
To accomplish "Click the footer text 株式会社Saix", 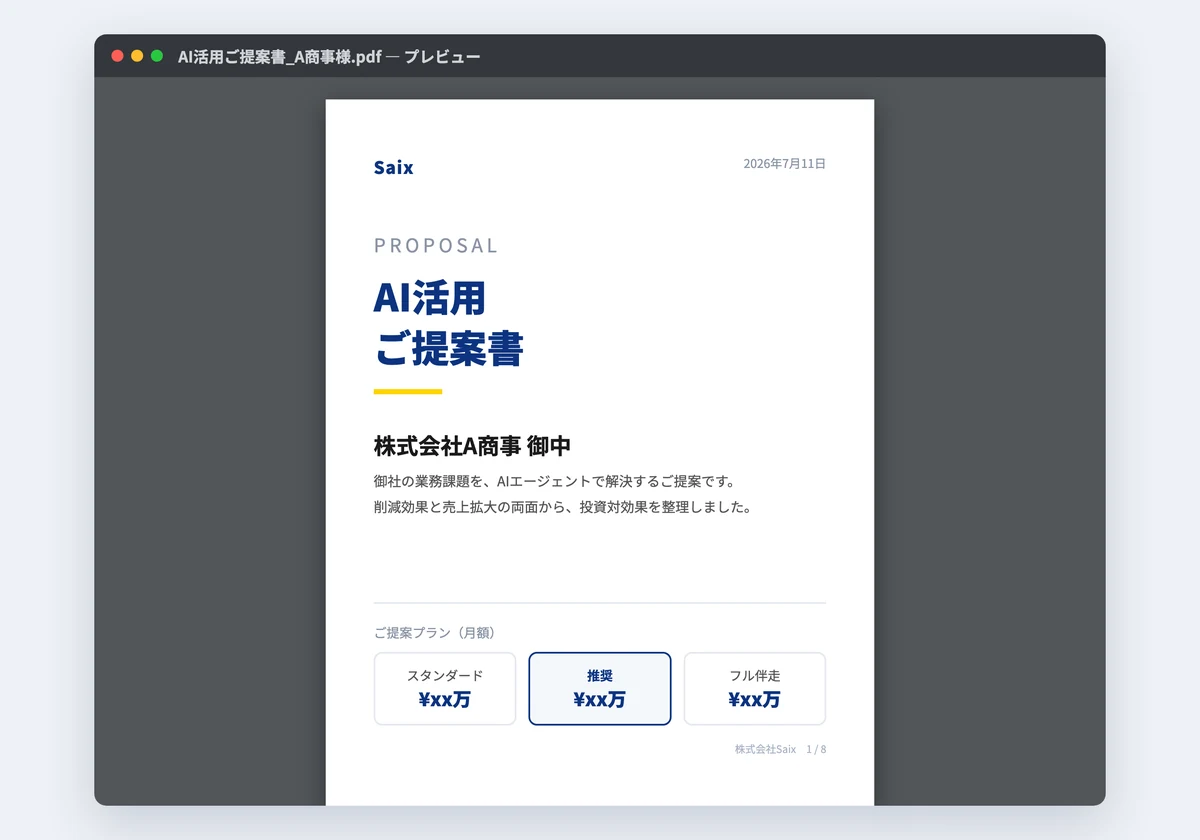I will coord(765,749).
